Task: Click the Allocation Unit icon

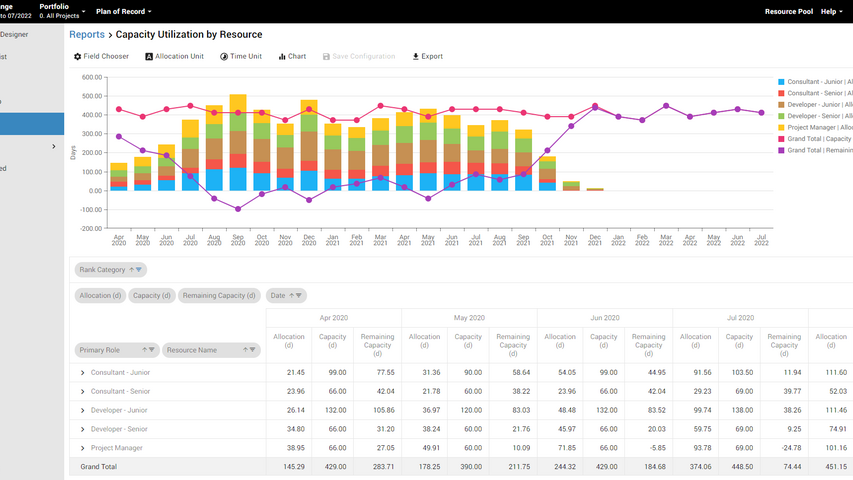Action: (x=150, y=57)
